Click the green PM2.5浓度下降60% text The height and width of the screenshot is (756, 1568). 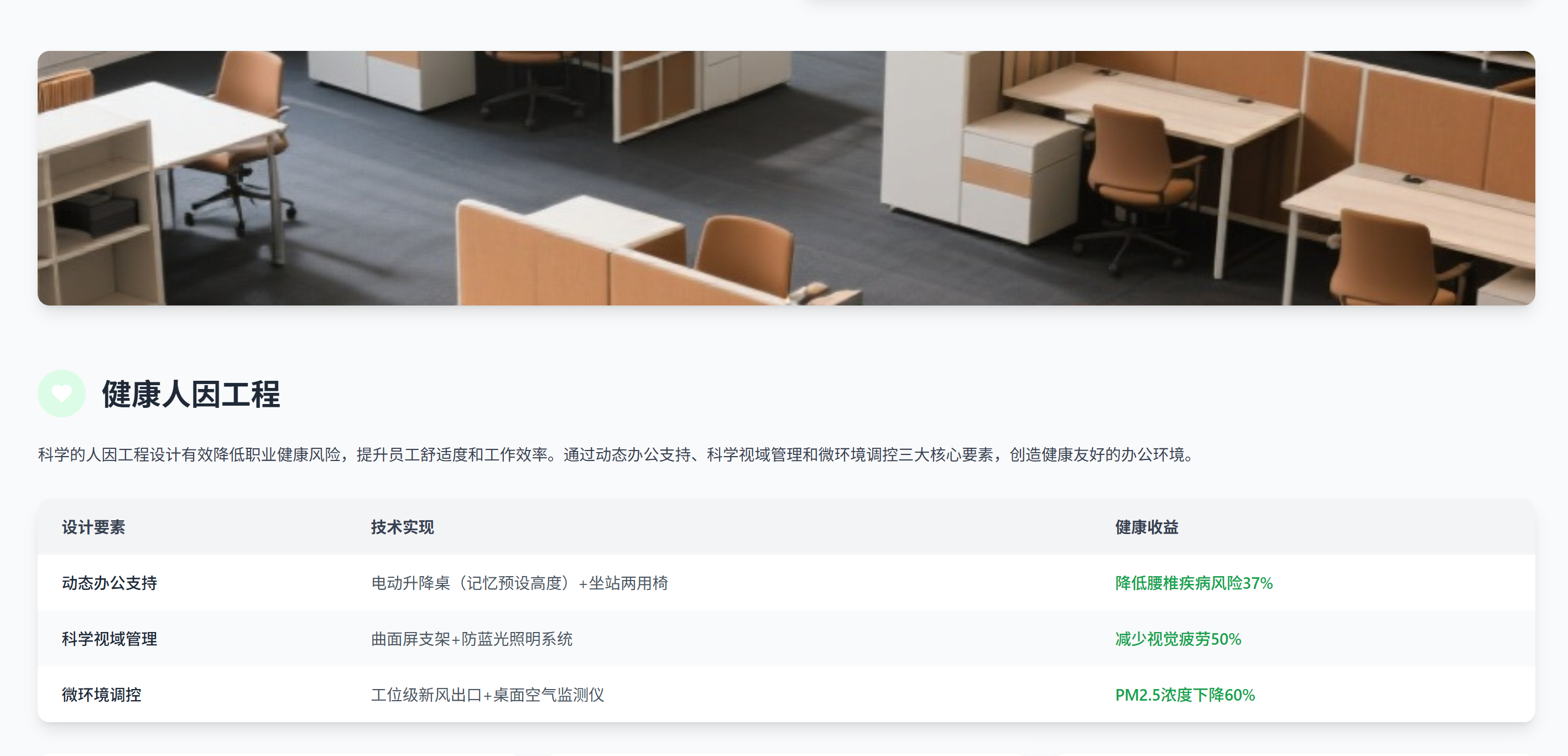pos(1185,695)
